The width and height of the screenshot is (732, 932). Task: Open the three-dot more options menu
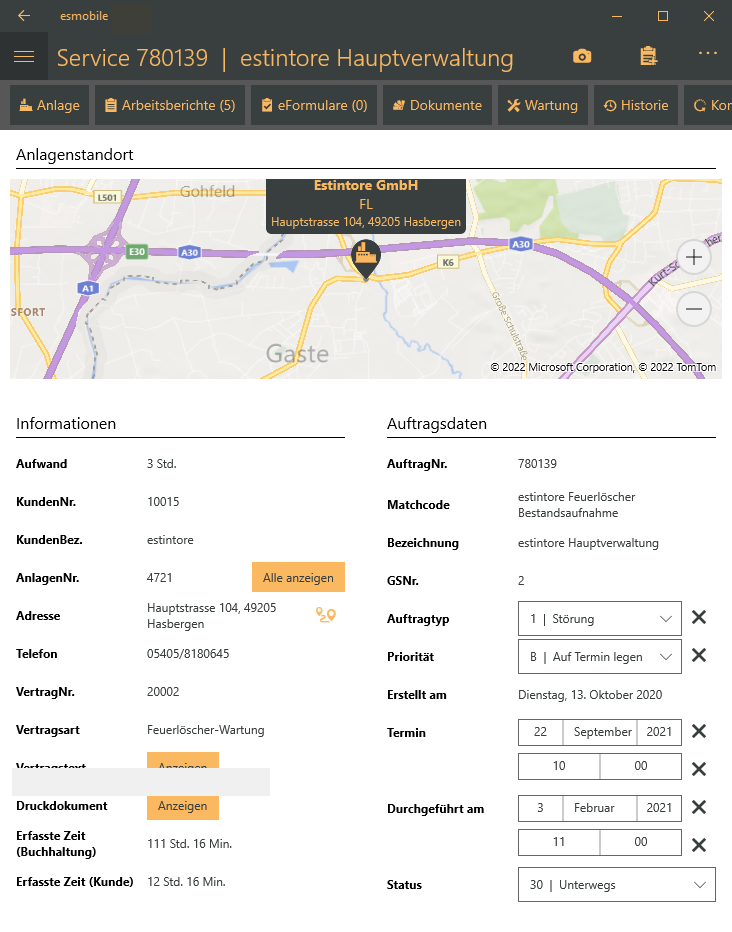(708, 54)
